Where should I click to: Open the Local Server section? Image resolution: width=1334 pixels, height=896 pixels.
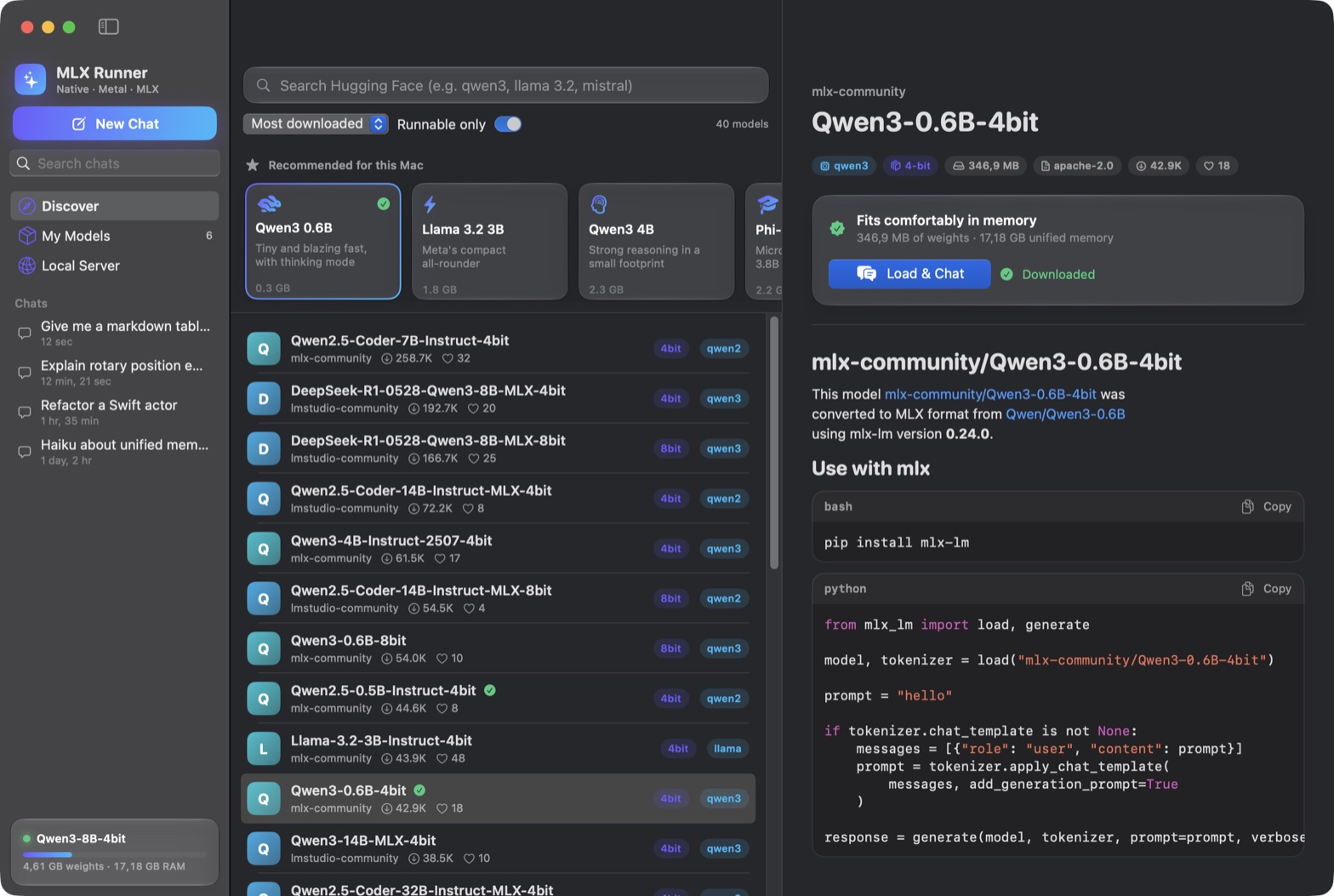115,265
